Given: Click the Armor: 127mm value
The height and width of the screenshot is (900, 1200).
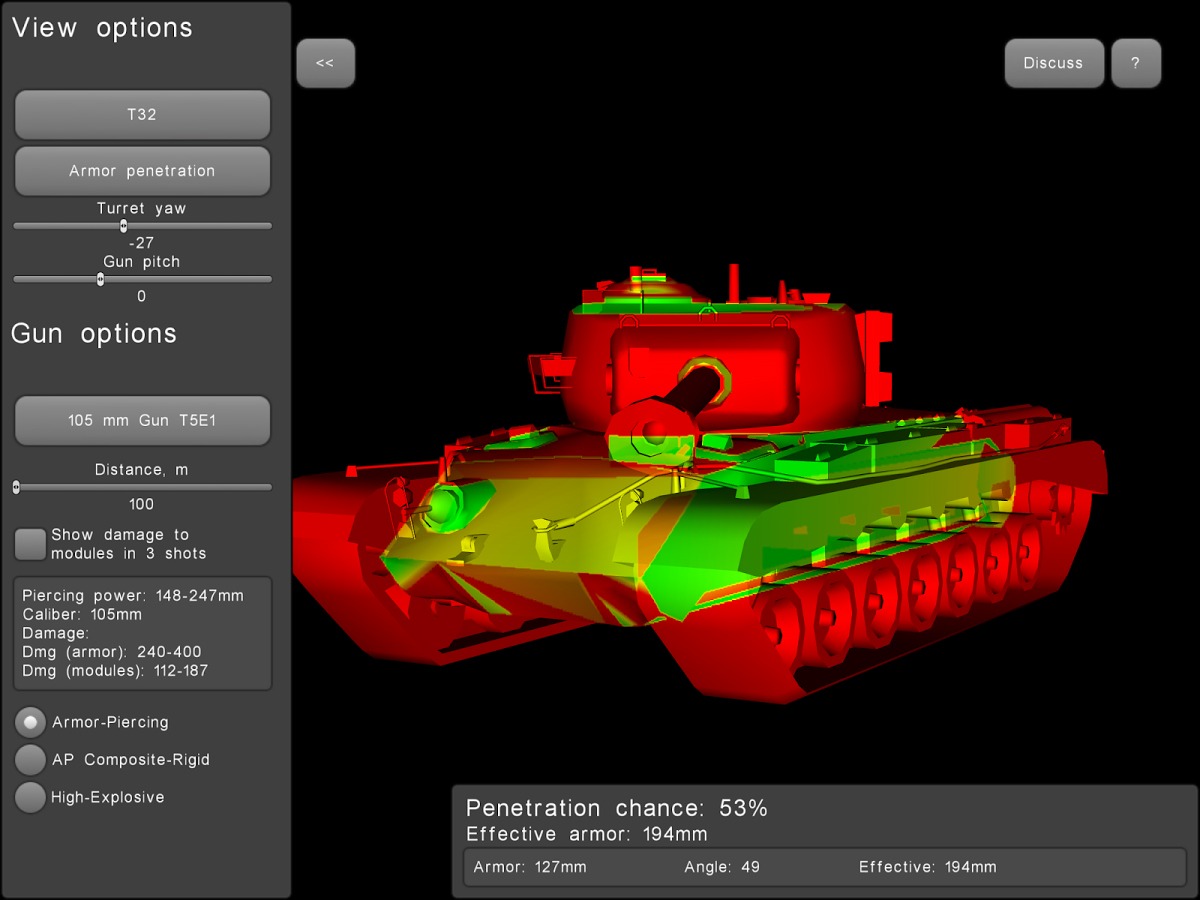Looking at the screenshot, I should (530, 867).
